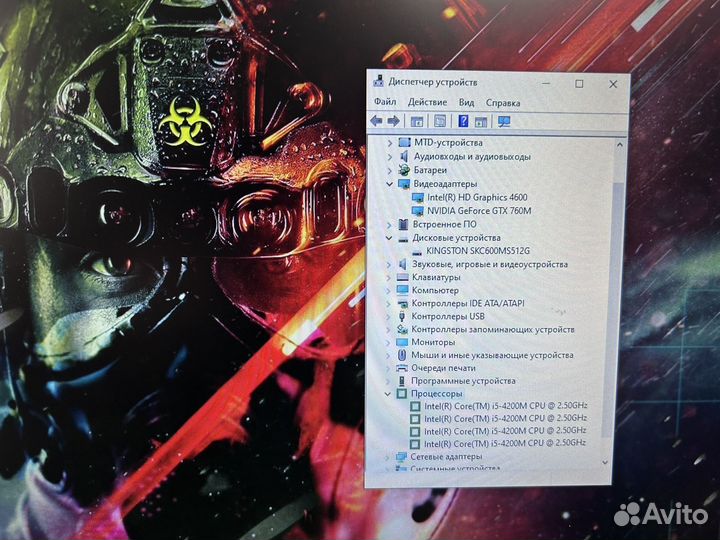
Task: Select the Мониторы label
Action: 433,342
